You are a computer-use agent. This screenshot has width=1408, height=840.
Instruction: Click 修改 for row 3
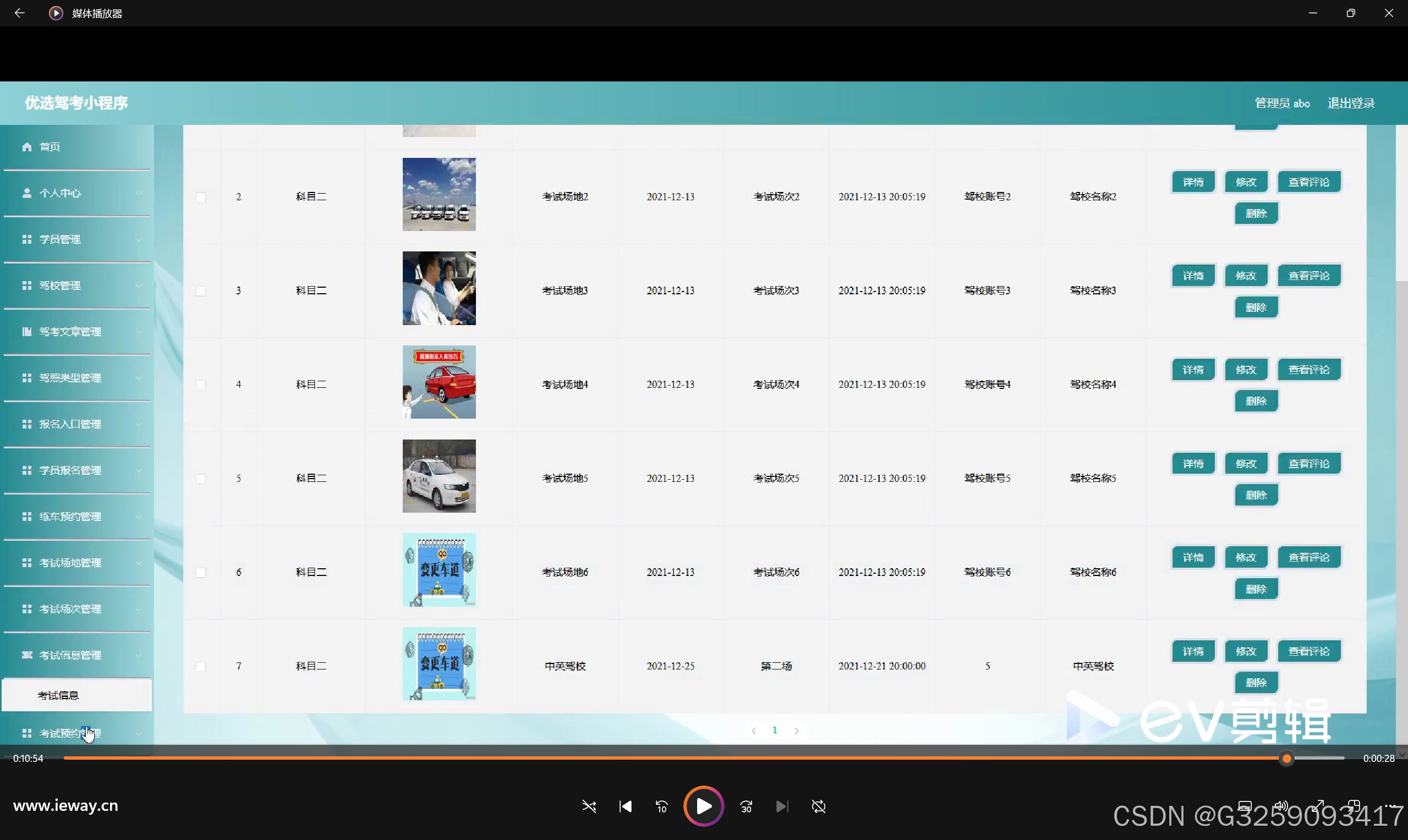(1246, 276)
